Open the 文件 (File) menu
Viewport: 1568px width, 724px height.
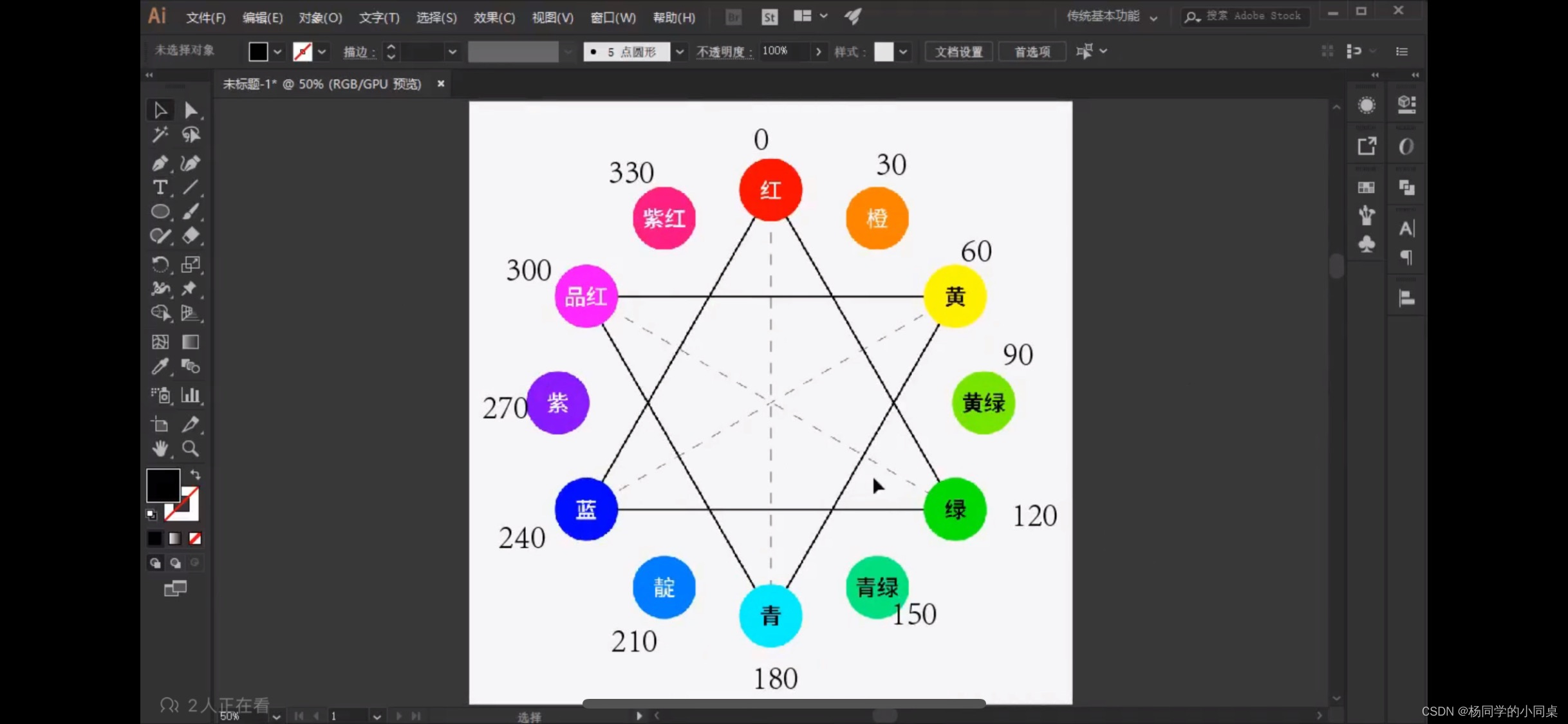pos(205,17)
